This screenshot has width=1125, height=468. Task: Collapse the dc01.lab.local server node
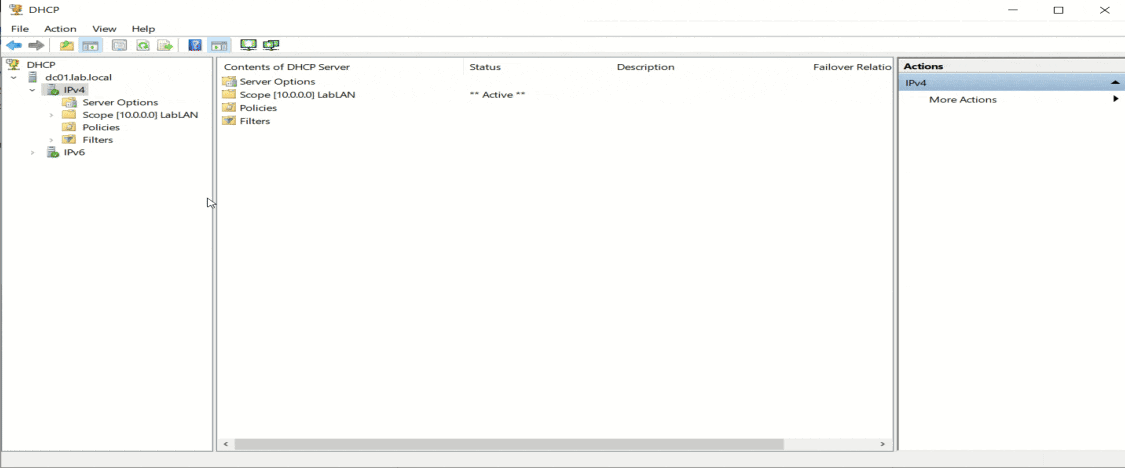click(x=14, y=78)
